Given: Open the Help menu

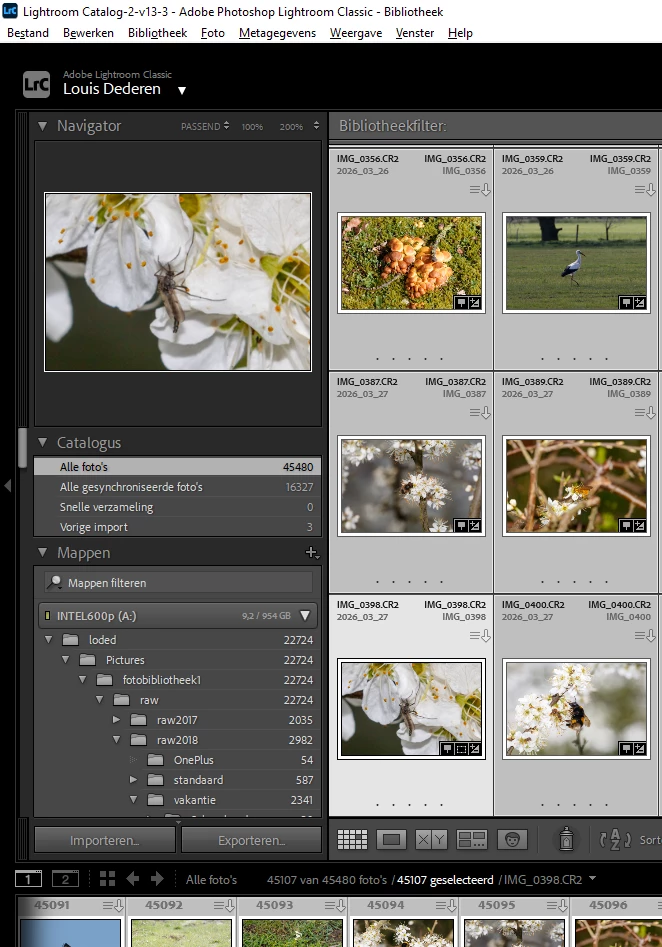Looking at the screenshot, I should pos(460,33).
